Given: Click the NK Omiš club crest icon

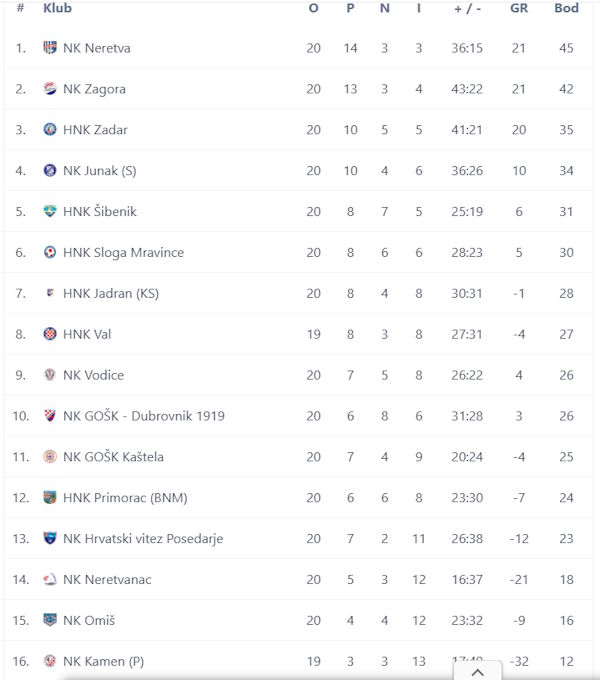Looking at the screenshot, I should [50, 620].
